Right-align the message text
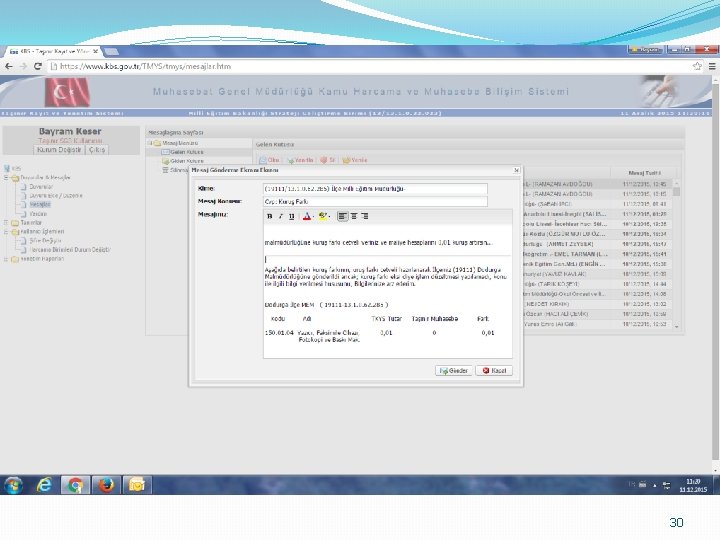The width and height of the screenshot is (720, 540). pyautogui.click(x=365, y=216)
